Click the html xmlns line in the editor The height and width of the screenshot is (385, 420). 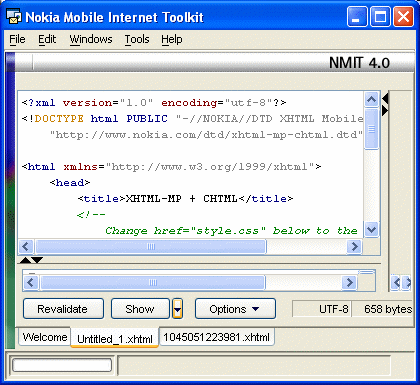[x=171, y=166]
